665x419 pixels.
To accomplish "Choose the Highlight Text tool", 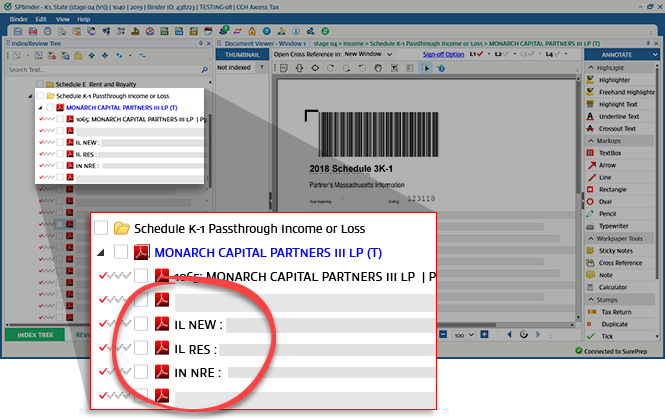I will [618, 104].
